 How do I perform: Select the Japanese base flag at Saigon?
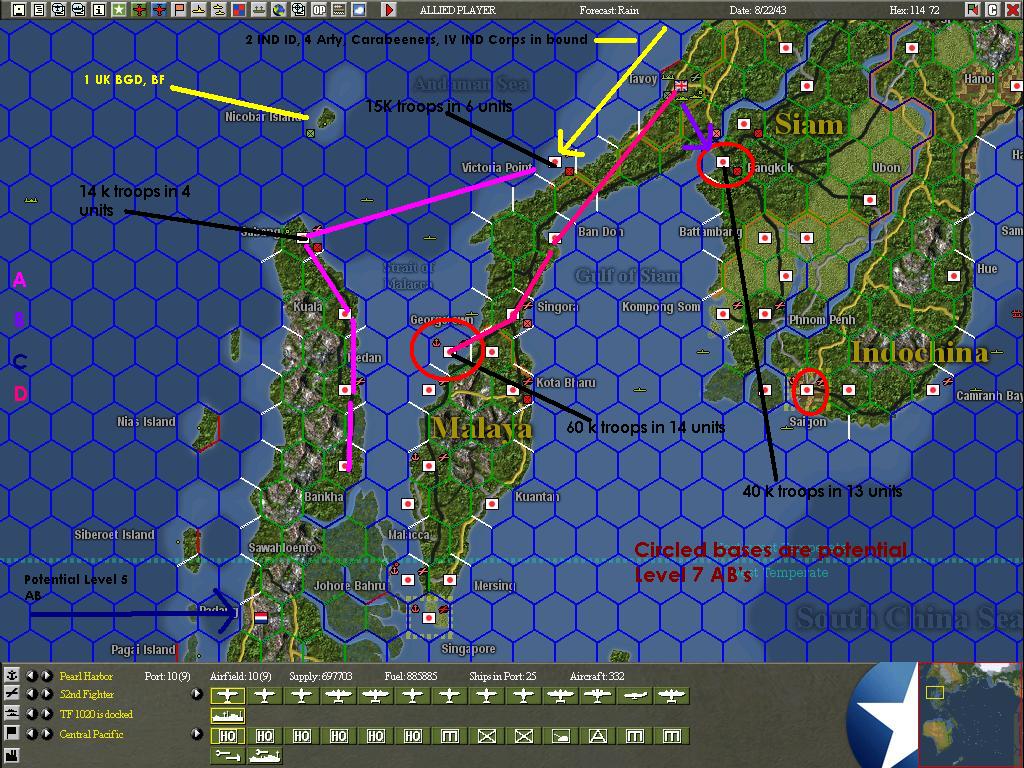tap(807, 390)
